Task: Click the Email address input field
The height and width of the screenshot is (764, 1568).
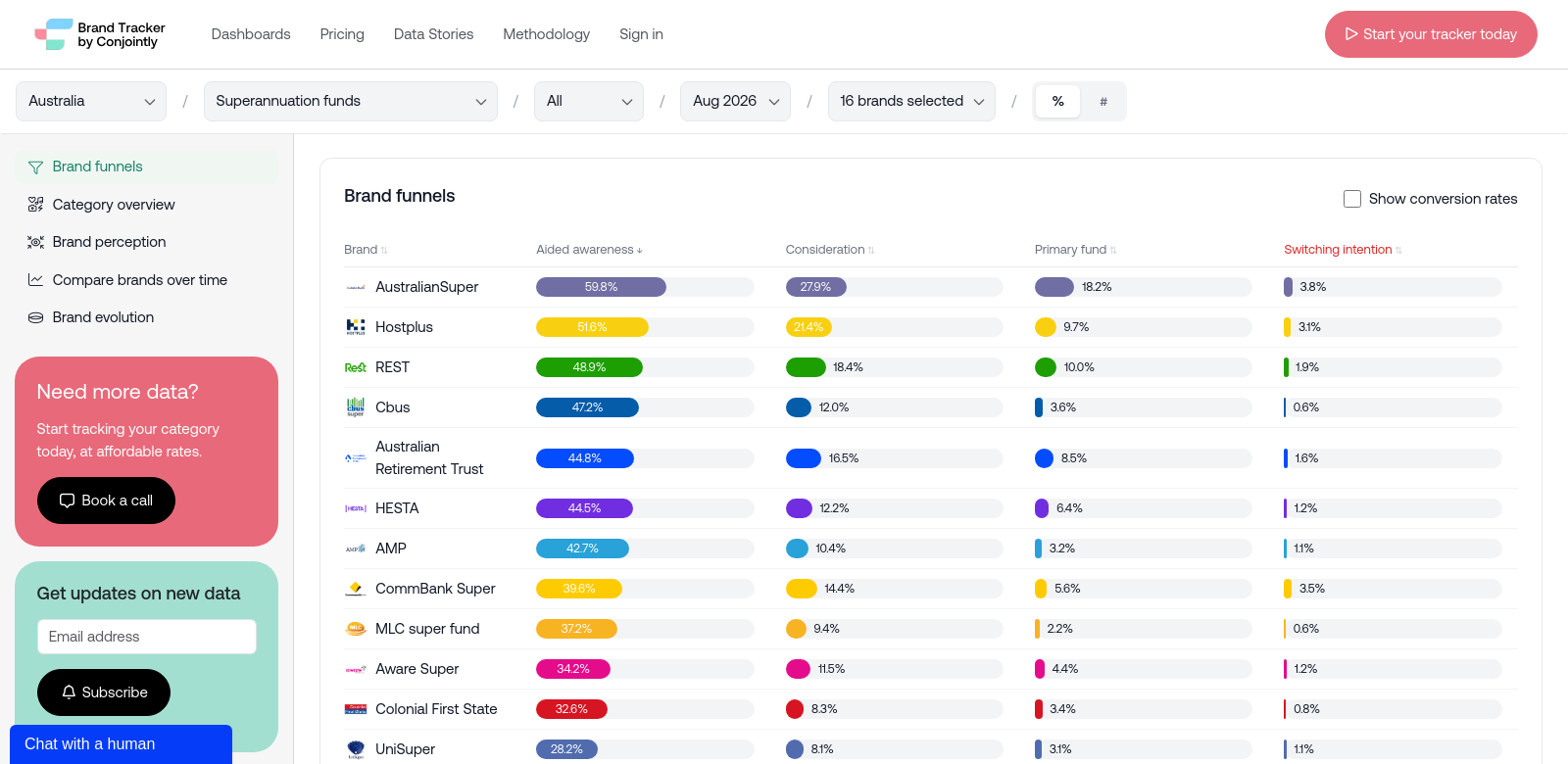Action: click(x=147, y=637)
